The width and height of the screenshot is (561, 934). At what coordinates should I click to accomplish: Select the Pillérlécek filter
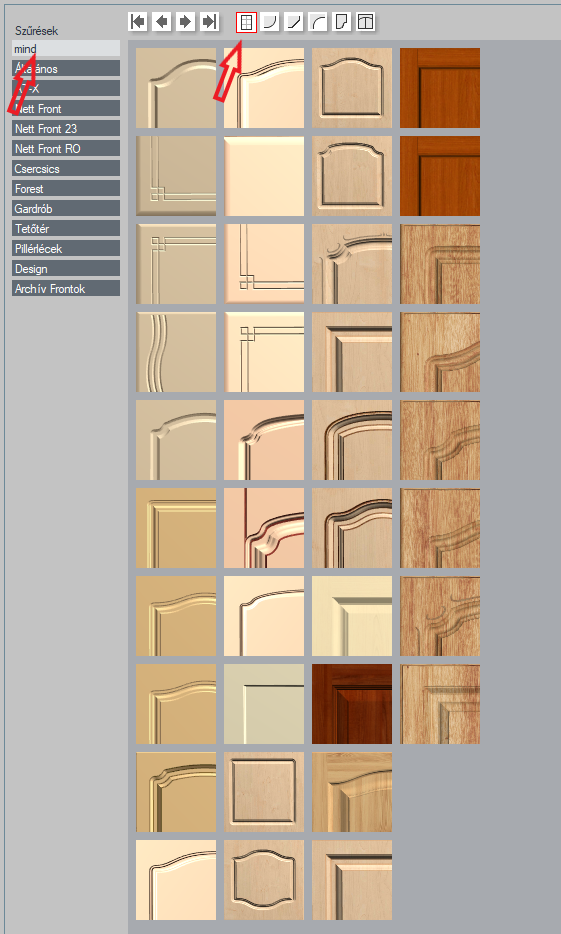66,248
